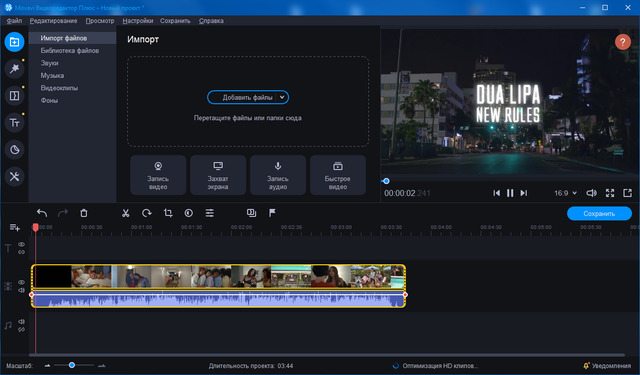Select Импорт файлов tab
The width and height of the screenshot is (640, 375).
[x=72, y=38]
